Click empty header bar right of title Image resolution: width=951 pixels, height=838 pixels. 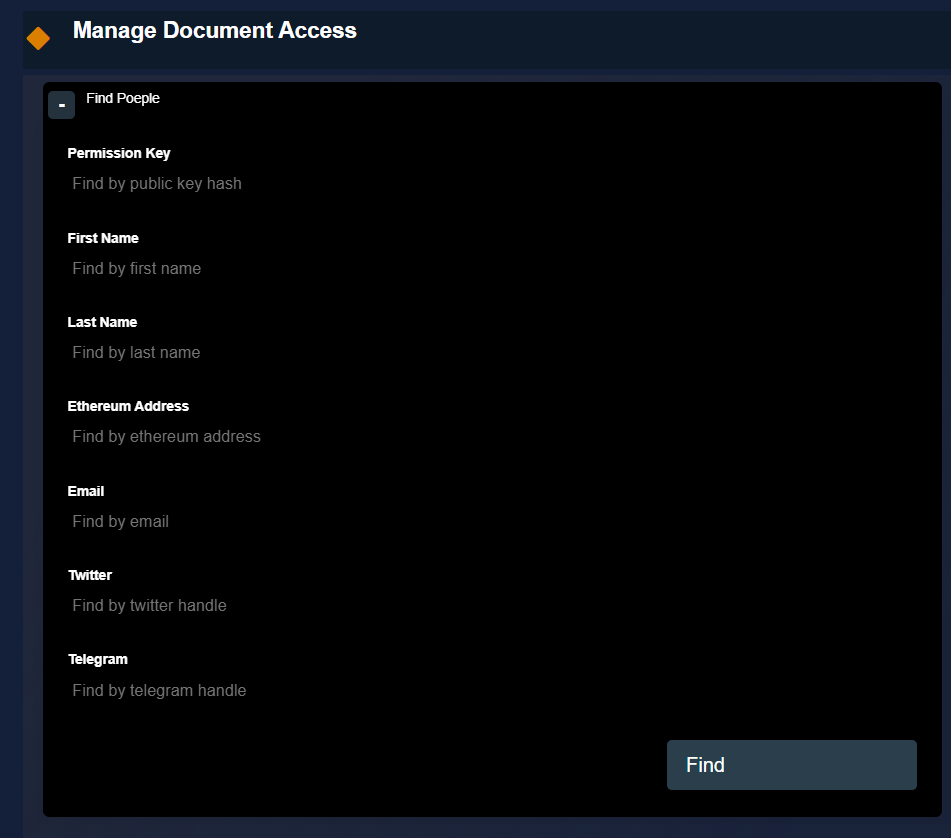pyautogui.click(x=650, y=38)
